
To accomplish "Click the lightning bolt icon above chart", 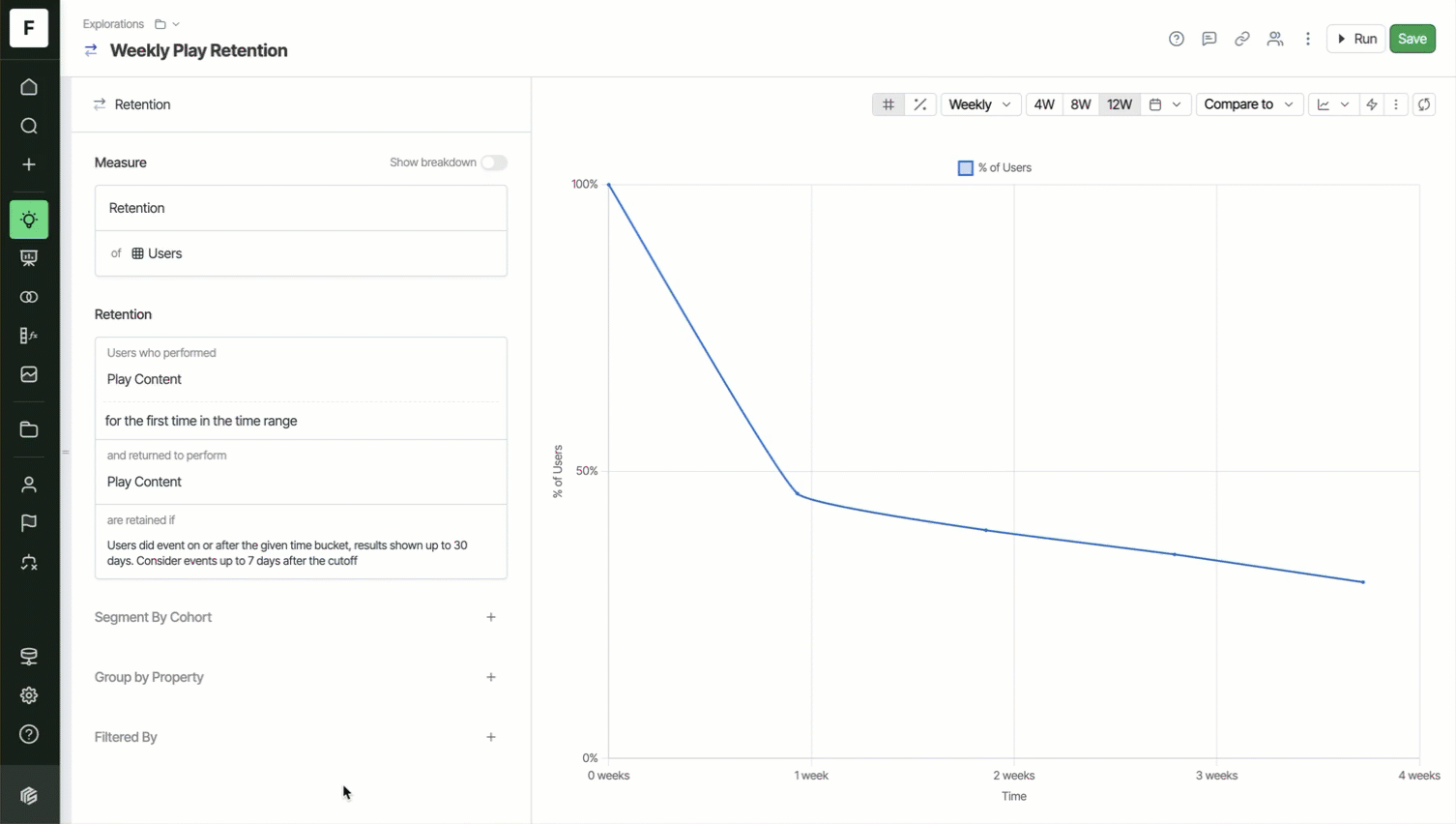I will pyautogui.click(x=1371, y=104).
